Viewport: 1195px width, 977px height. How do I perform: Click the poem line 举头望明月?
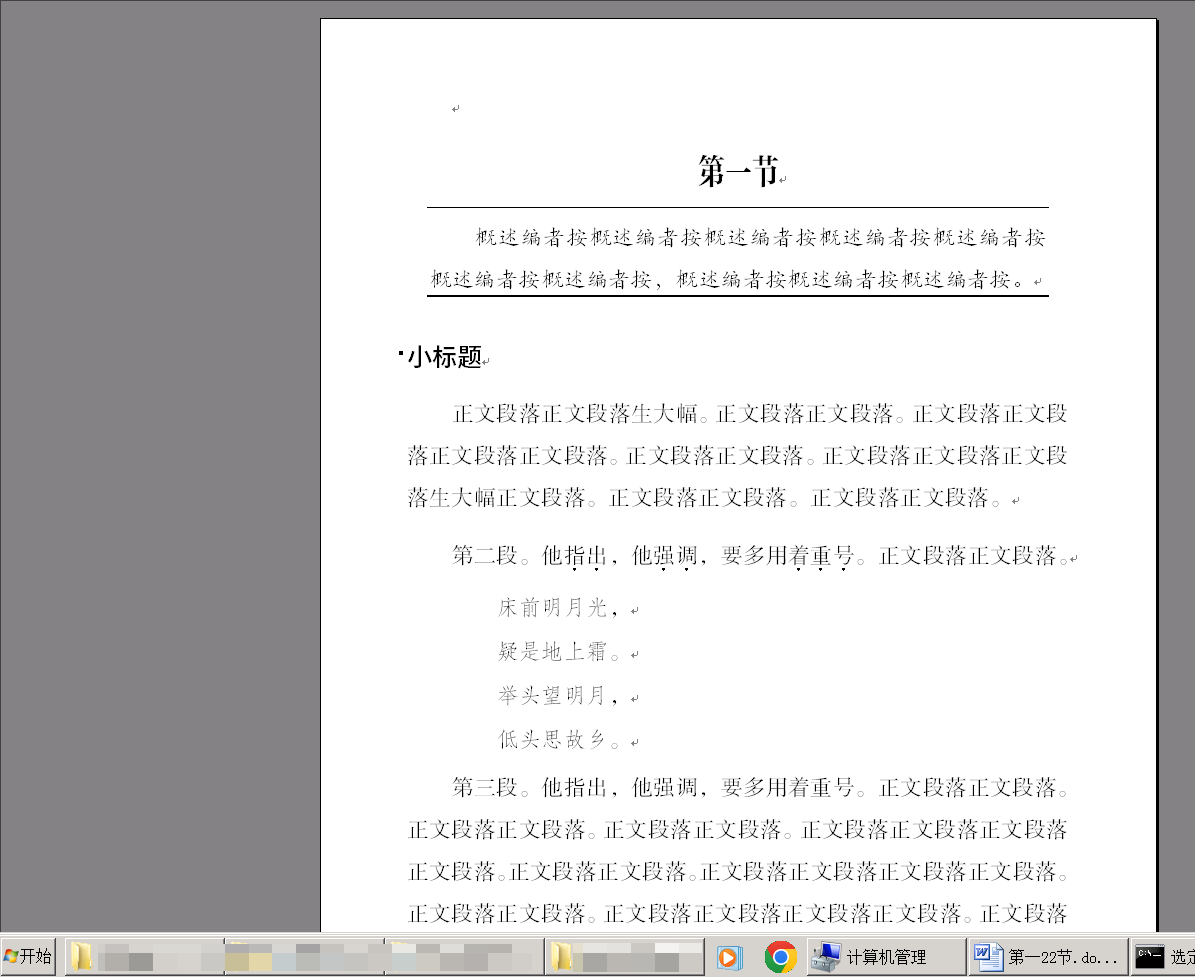coord(552,695)
